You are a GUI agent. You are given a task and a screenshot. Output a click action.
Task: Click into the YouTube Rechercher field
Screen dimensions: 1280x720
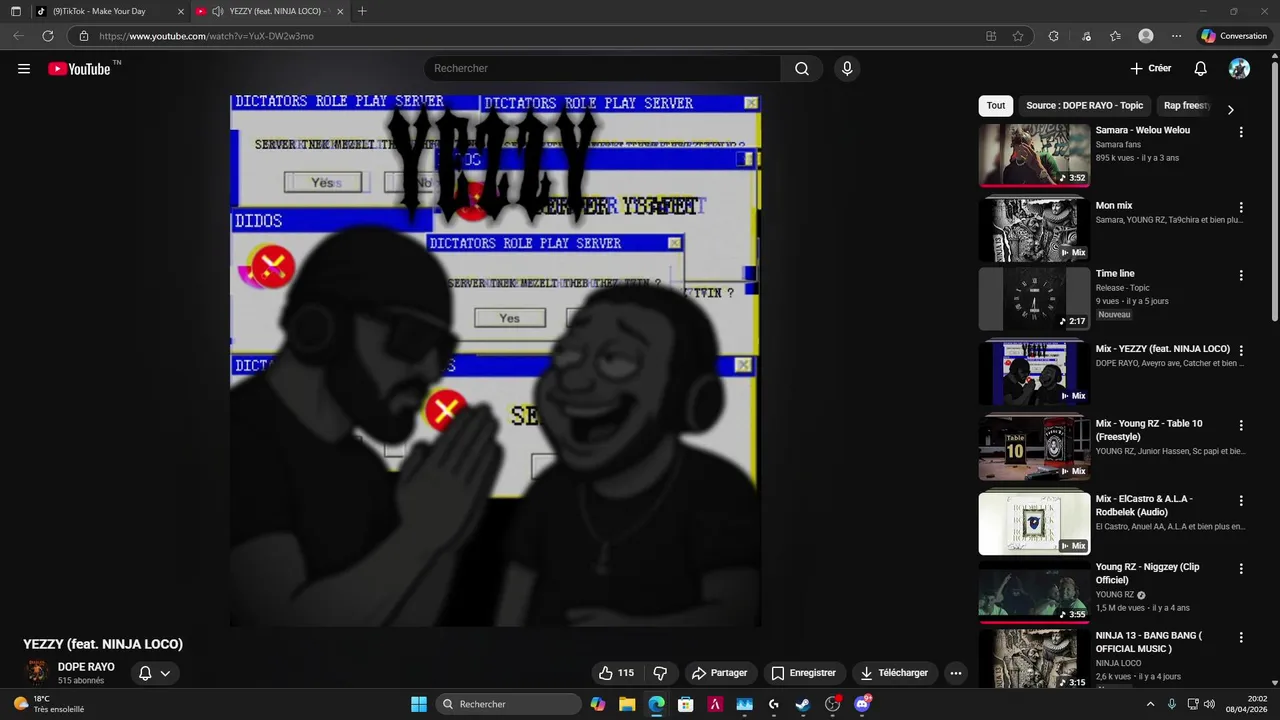click(x=602, y=68)
